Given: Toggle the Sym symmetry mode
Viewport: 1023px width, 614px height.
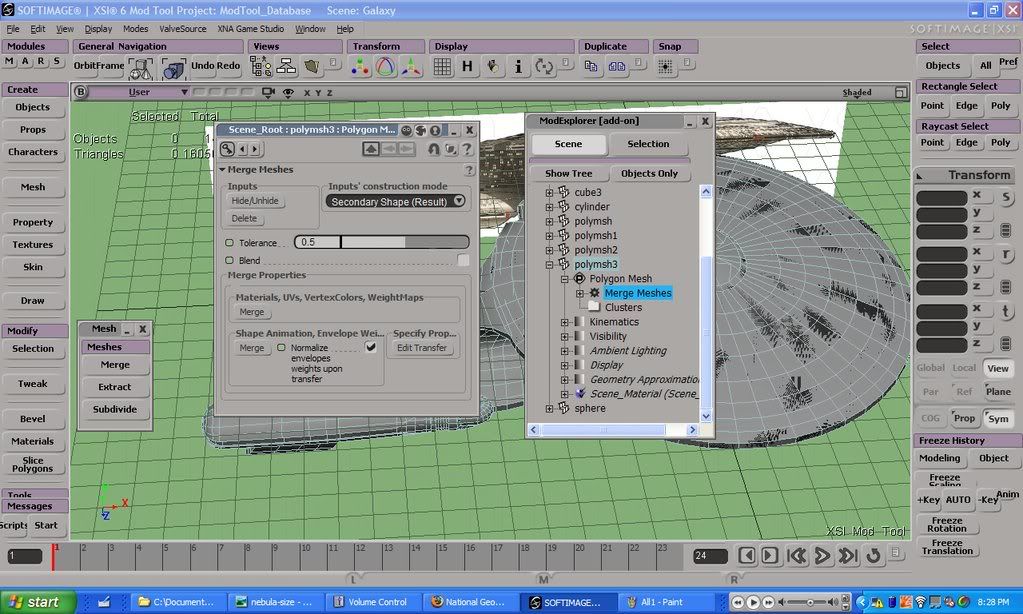Looking at the screenshot, I should point(998,419).
